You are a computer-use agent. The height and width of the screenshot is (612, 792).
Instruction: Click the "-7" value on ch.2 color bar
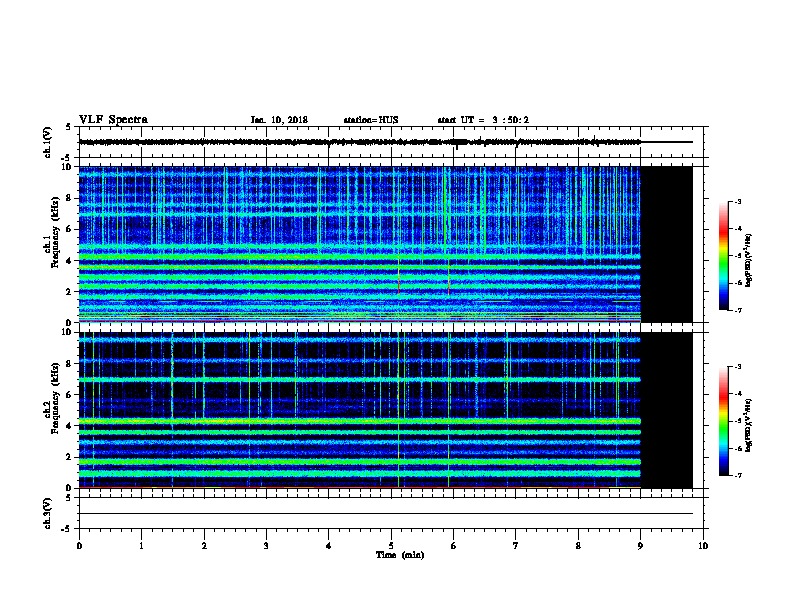[737, 476]
